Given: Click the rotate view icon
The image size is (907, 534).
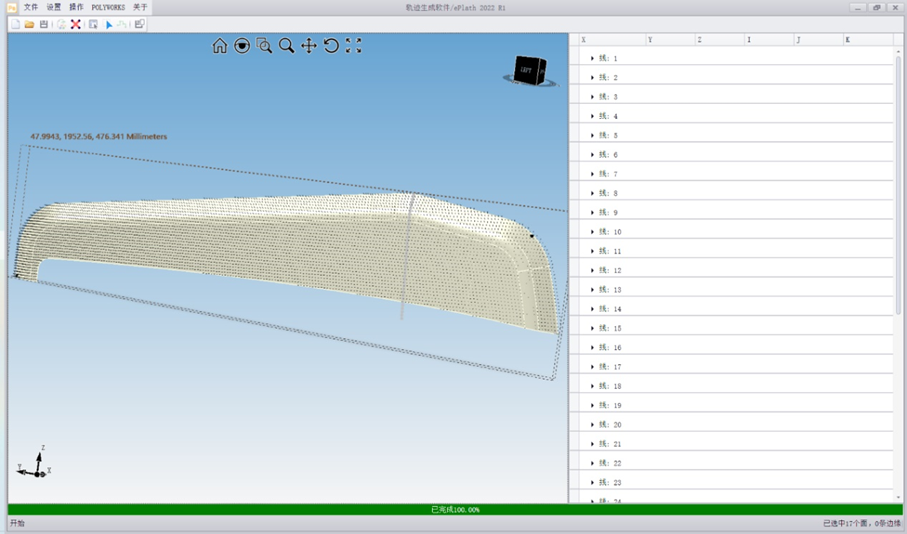Looking at the screenshot, I should [x=331, y=46].
